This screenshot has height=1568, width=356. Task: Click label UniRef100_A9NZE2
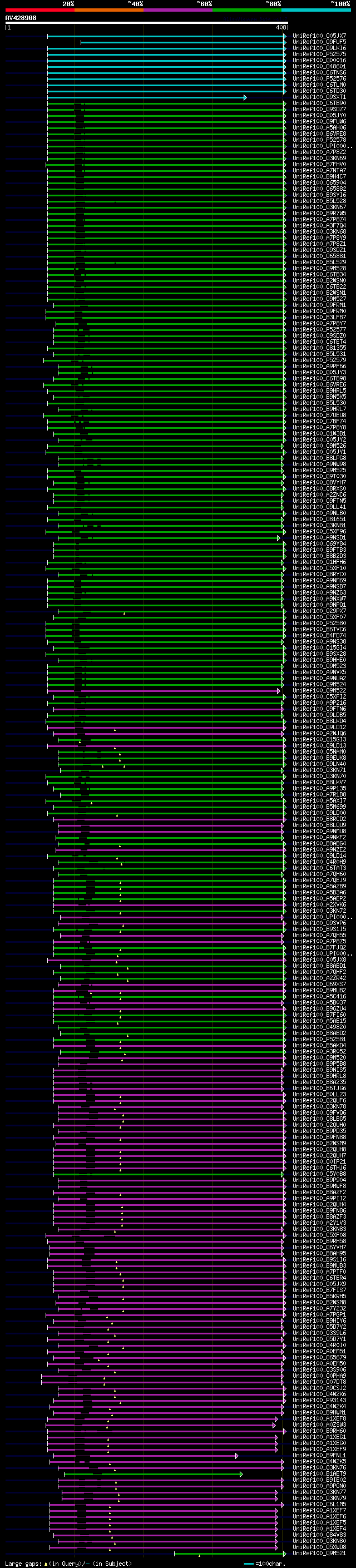click(319, 849)
